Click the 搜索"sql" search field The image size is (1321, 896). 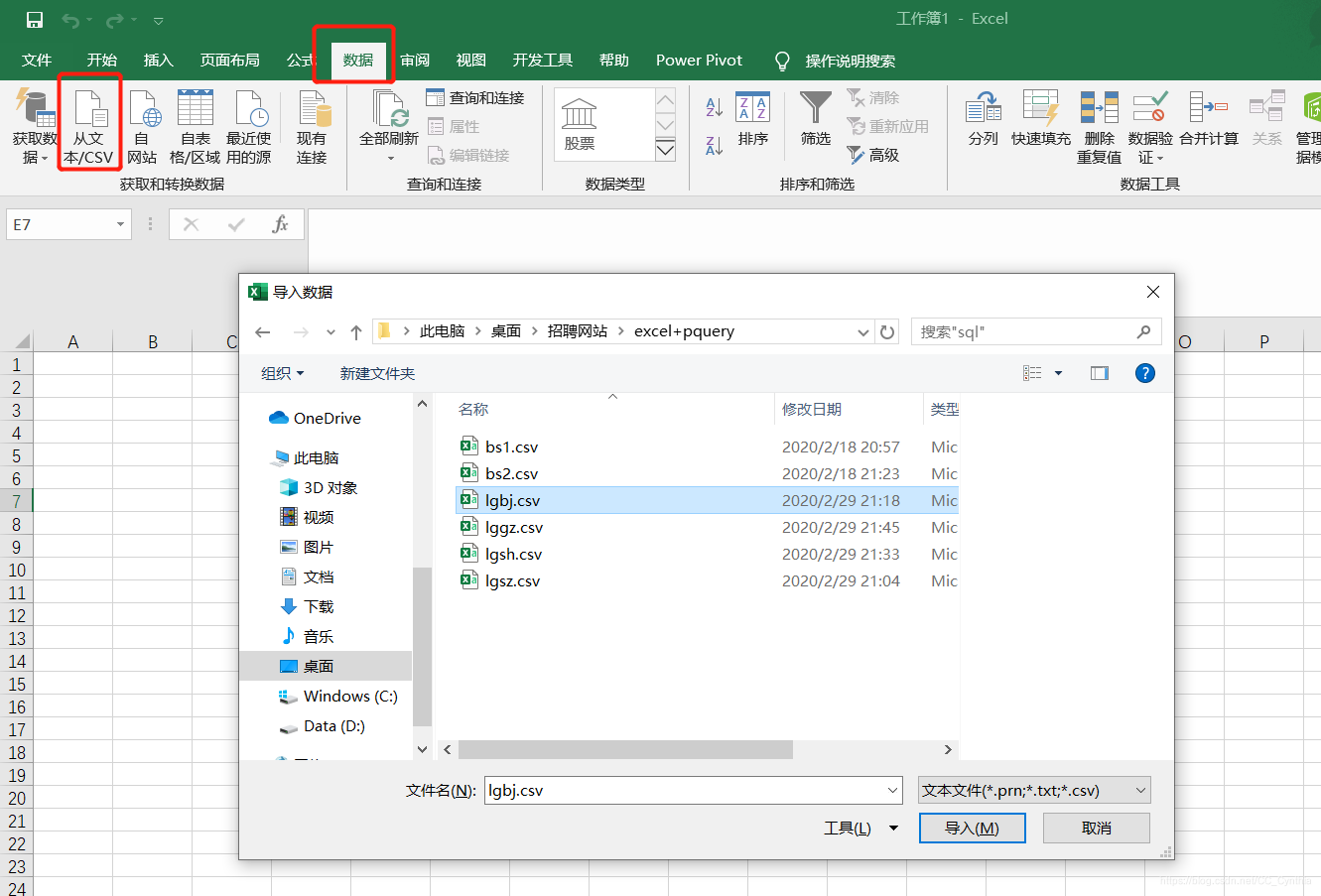pos(1036,331)
